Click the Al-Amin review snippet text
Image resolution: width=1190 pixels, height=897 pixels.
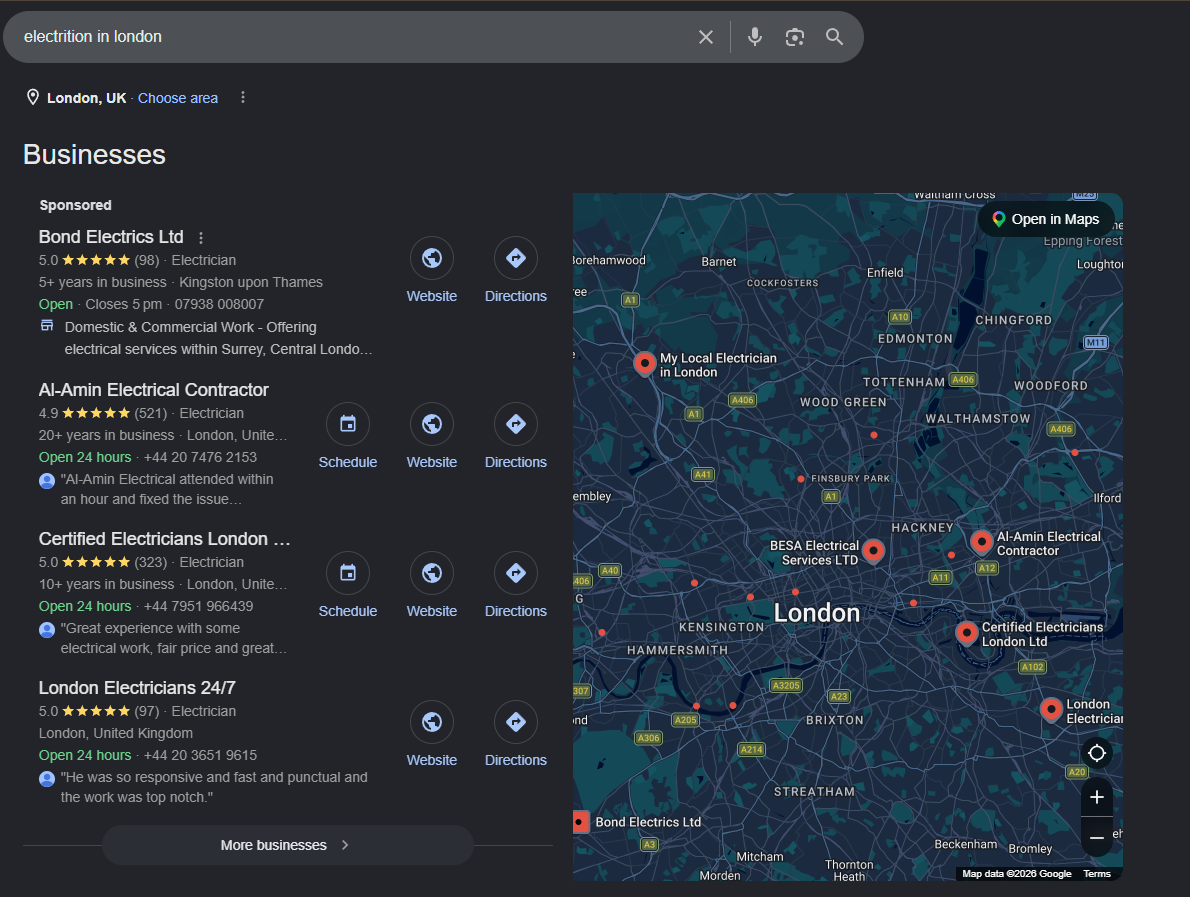(x=167, y=489)
